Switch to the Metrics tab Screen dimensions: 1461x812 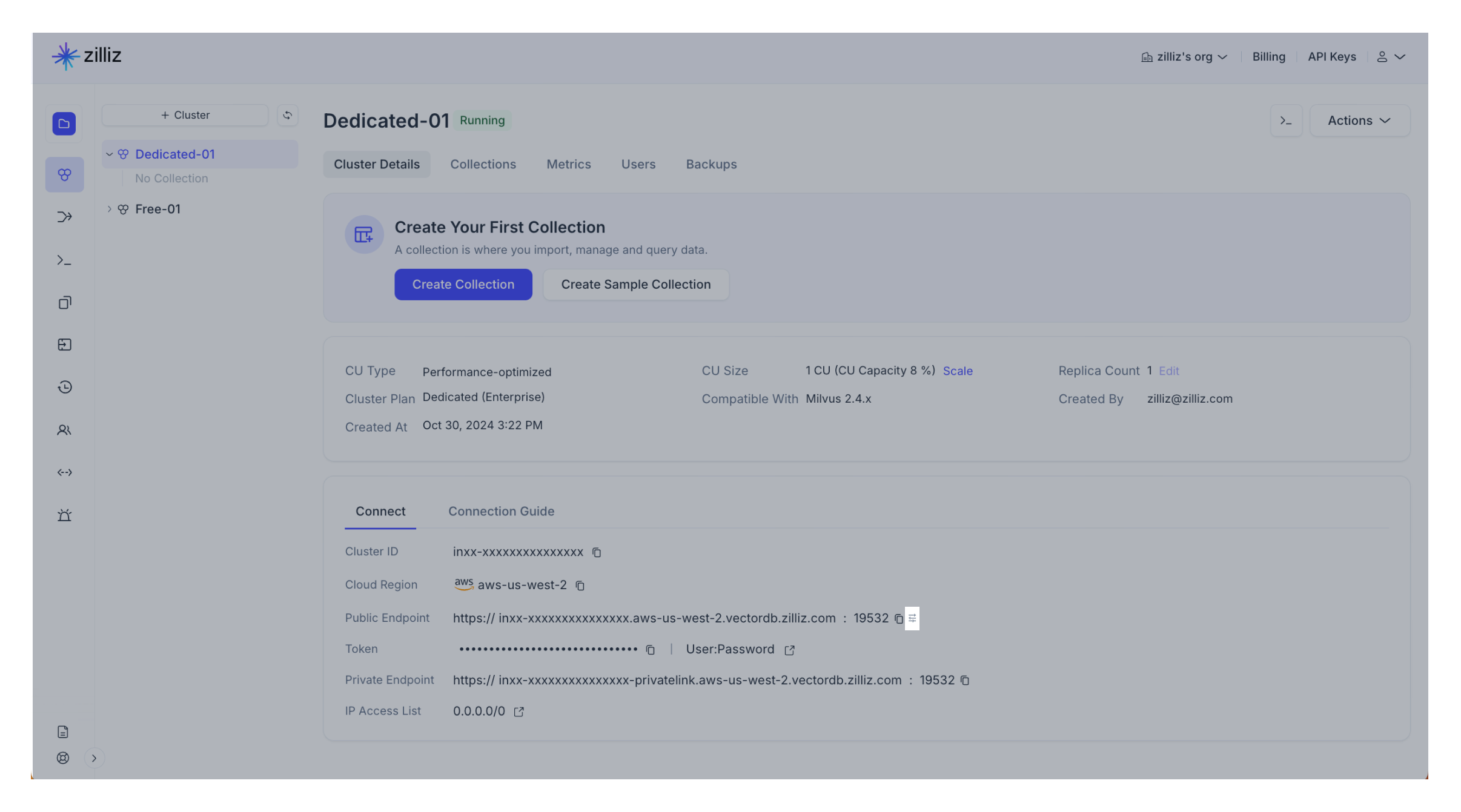[568, 163]
